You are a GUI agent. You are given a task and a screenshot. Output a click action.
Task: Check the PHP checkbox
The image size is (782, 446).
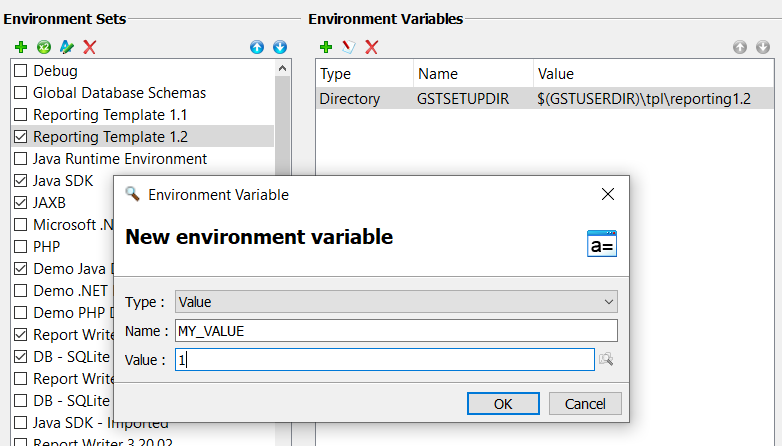click(x=20, y=246)
